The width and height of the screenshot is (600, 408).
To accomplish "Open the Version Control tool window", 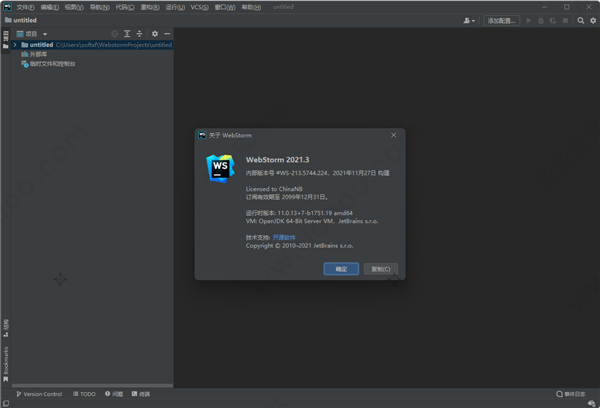I will point(39,394).
